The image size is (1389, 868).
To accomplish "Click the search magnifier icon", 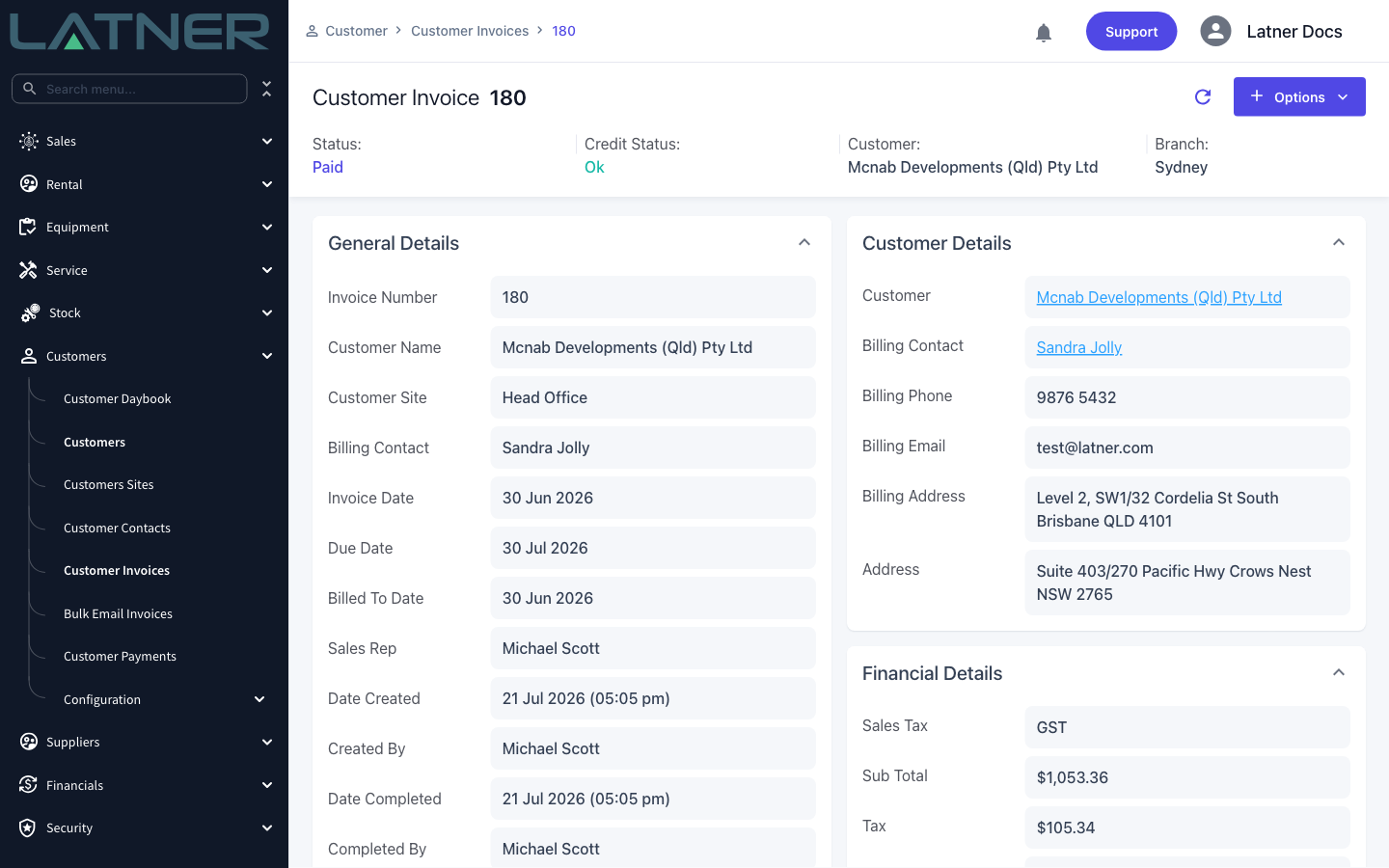I will (30, 89).
